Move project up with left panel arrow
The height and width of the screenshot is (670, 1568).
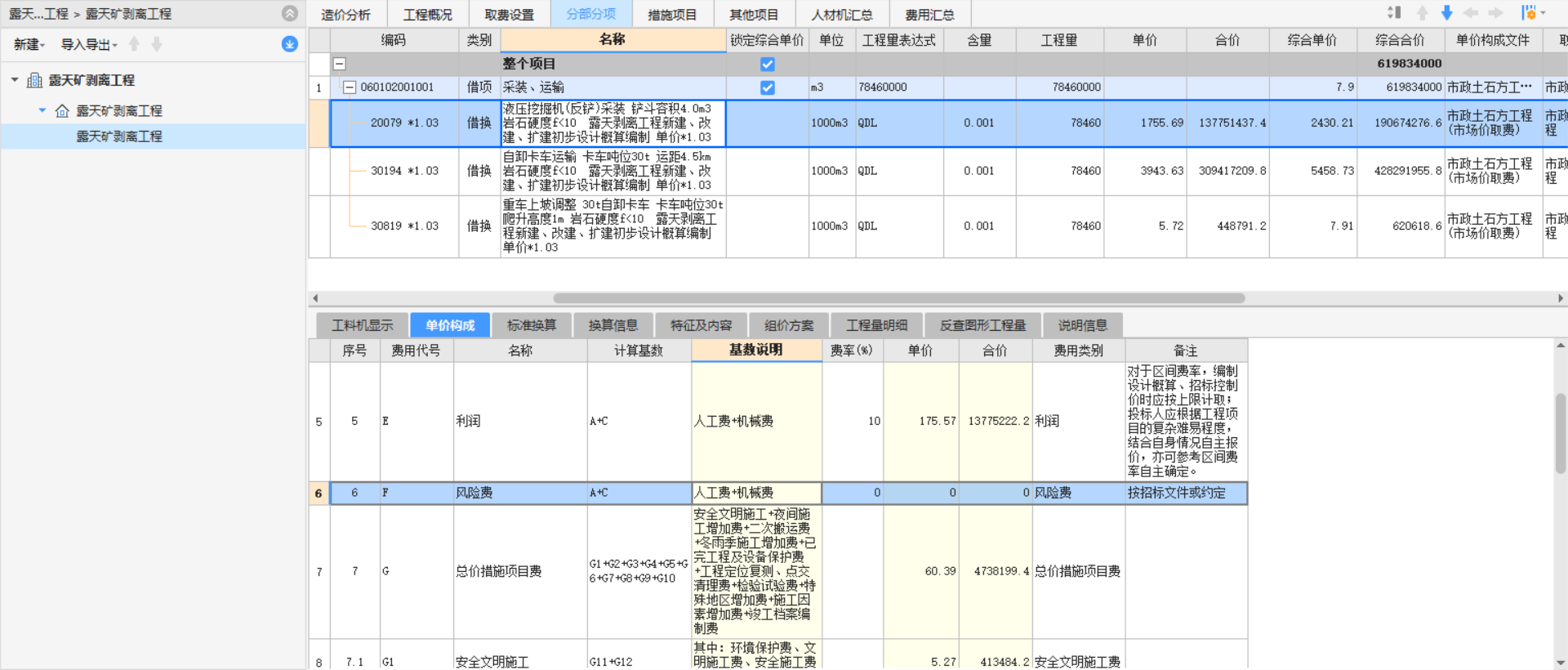tap(135, 44)
